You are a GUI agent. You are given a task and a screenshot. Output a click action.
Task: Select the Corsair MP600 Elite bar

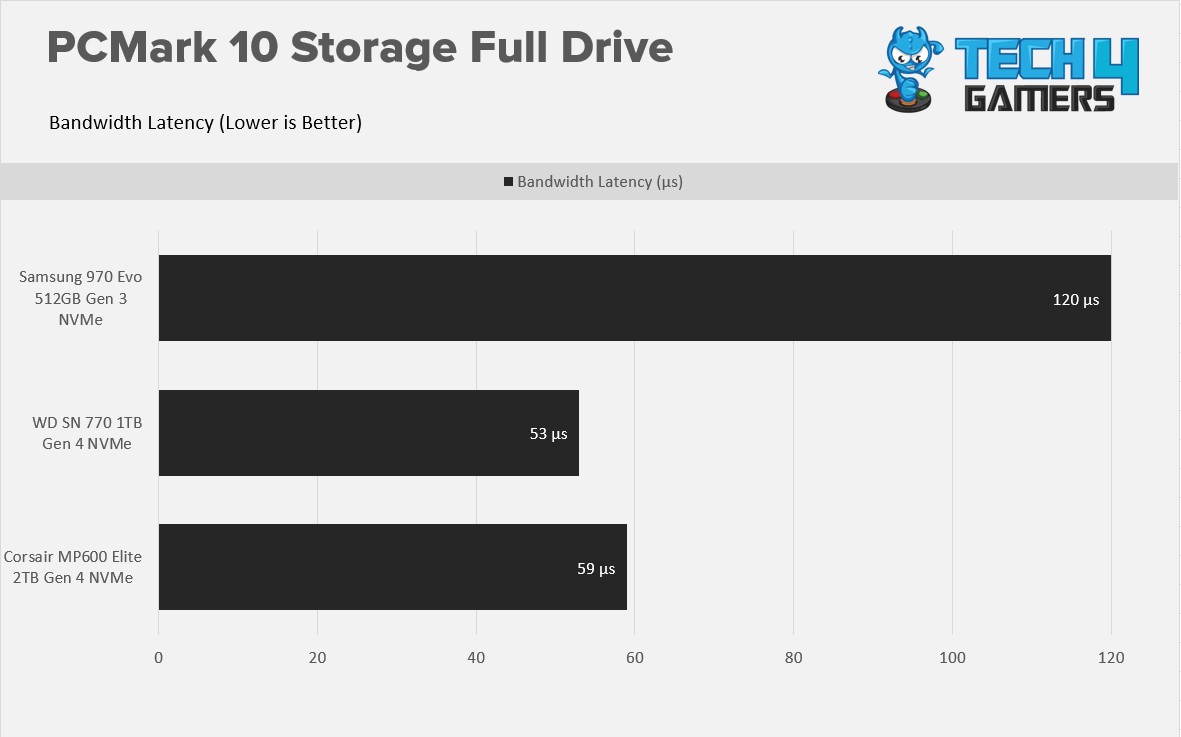(x=392, y=567)
